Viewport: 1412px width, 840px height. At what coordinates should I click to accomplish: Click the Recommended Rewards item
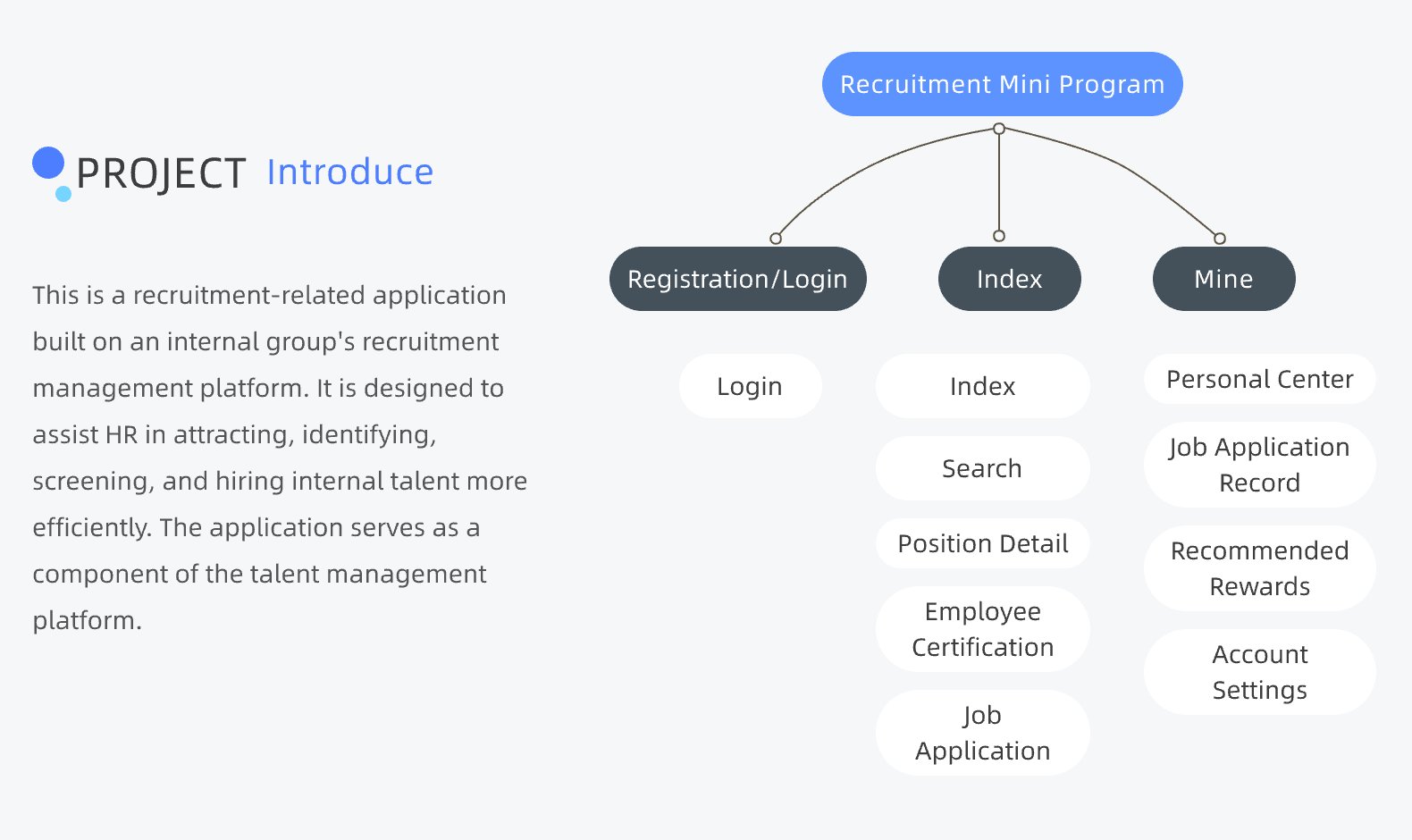pos(1259,568)
